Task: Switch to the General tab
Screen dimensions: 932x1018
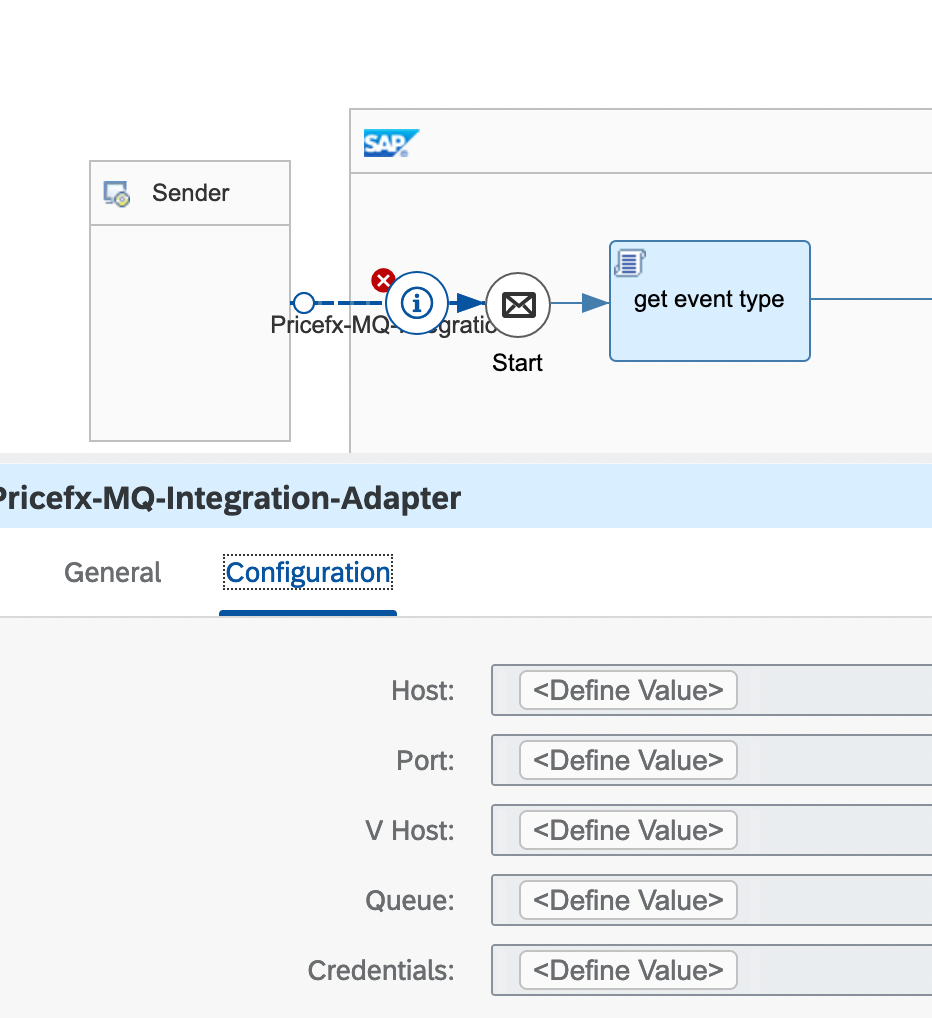Action: coord(112,572)
